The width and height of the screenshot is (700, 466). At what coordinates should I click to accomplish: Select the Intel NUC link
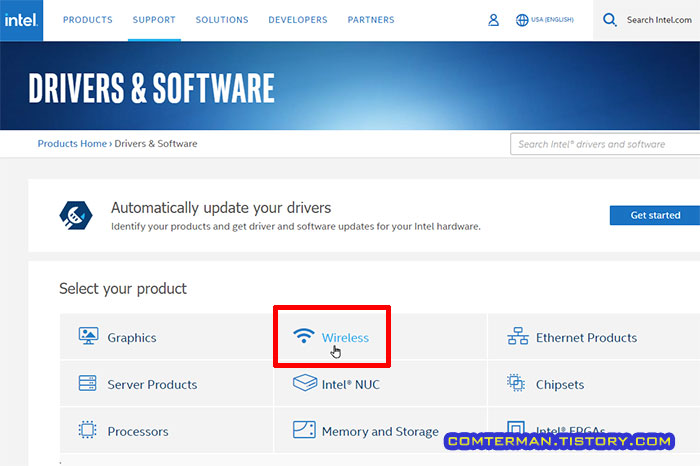pos(350,385)
